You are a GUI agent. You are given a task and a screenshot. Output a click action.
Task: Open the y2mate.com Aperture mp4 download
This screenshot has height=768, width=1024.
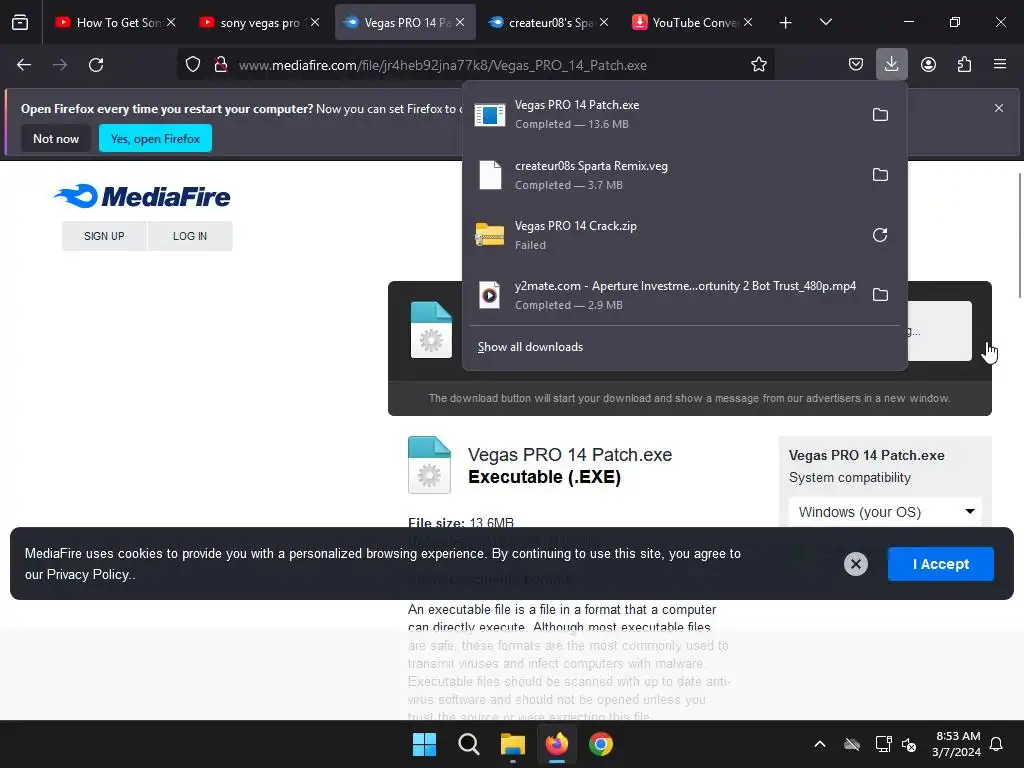click(663, 295)
